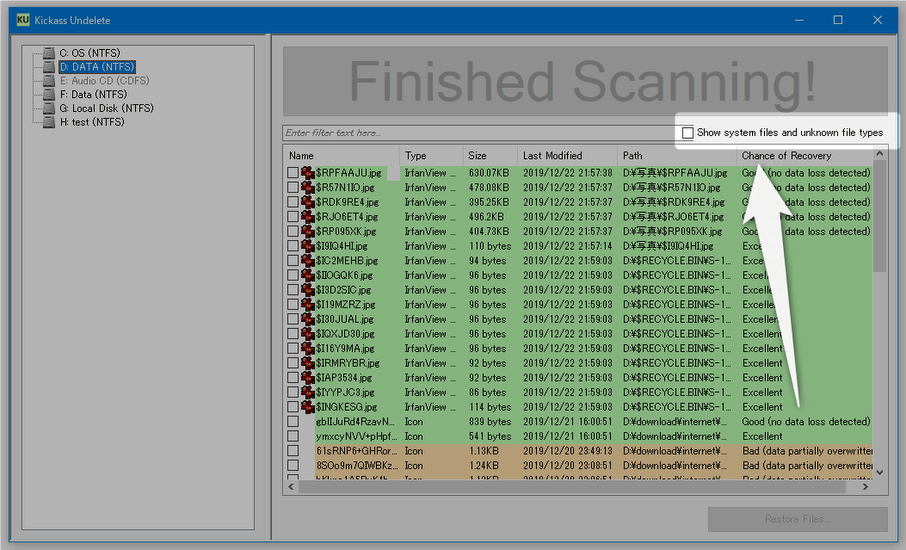Click the drive icon for C: OS (NTFS)
This screenshot has width=906, height=550.
49,53
